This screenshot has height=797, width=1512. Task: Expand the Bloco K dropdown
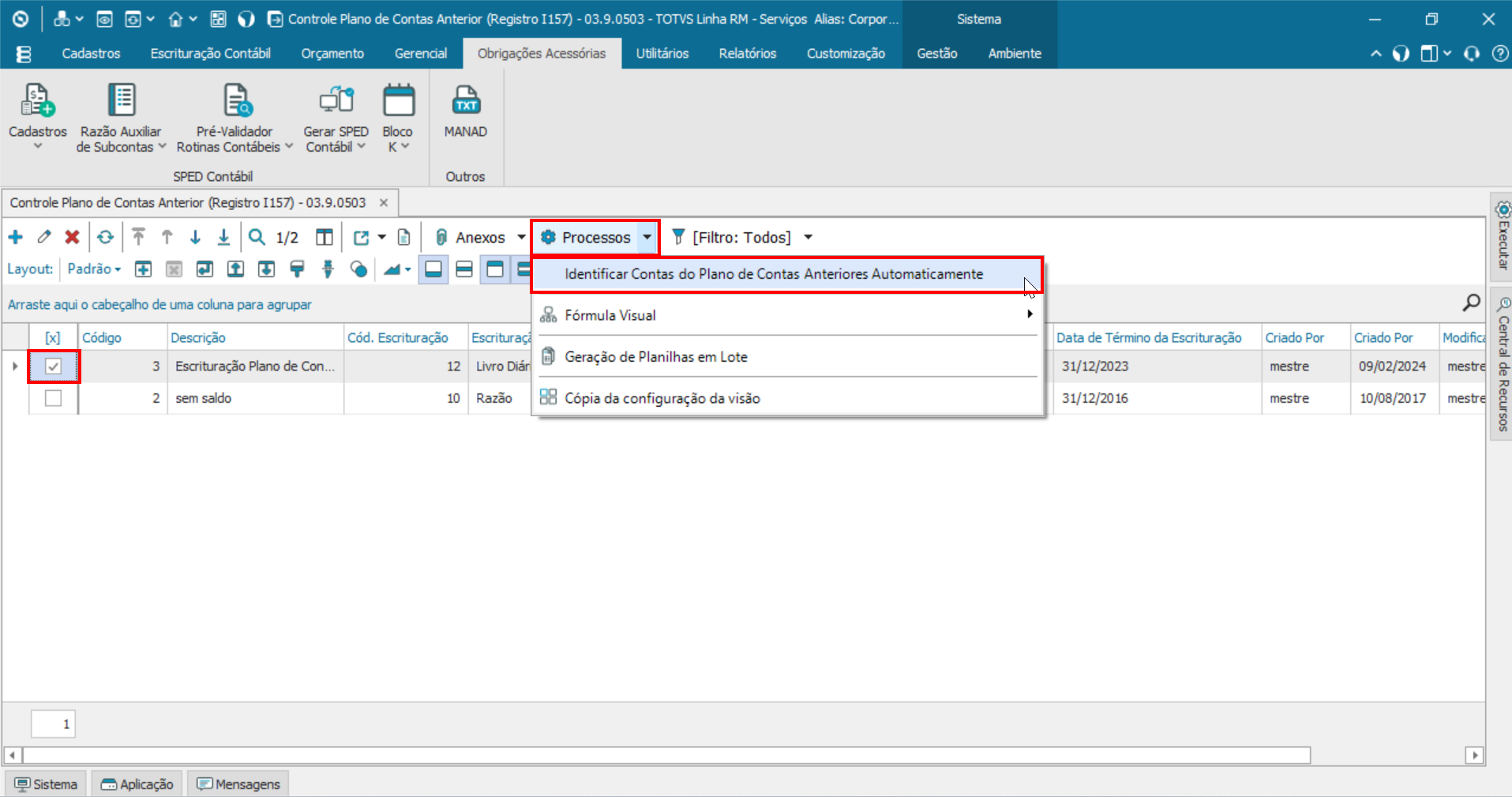point(405,147)
